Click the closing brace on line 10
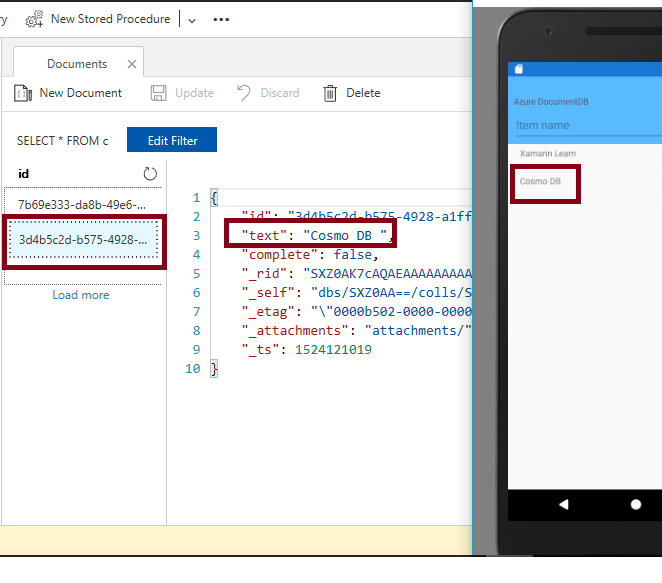Screen dimensions: 662x583 214,369
